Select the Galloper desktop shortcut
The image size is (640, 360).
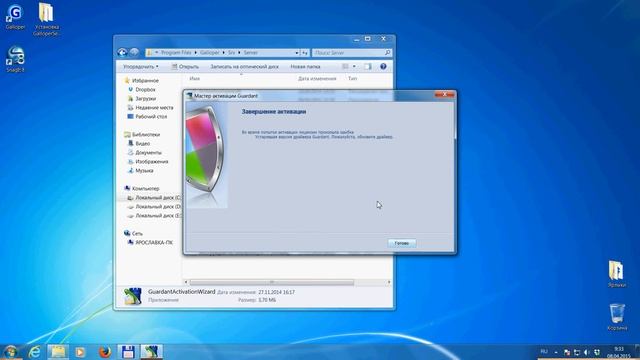[15, 18]
